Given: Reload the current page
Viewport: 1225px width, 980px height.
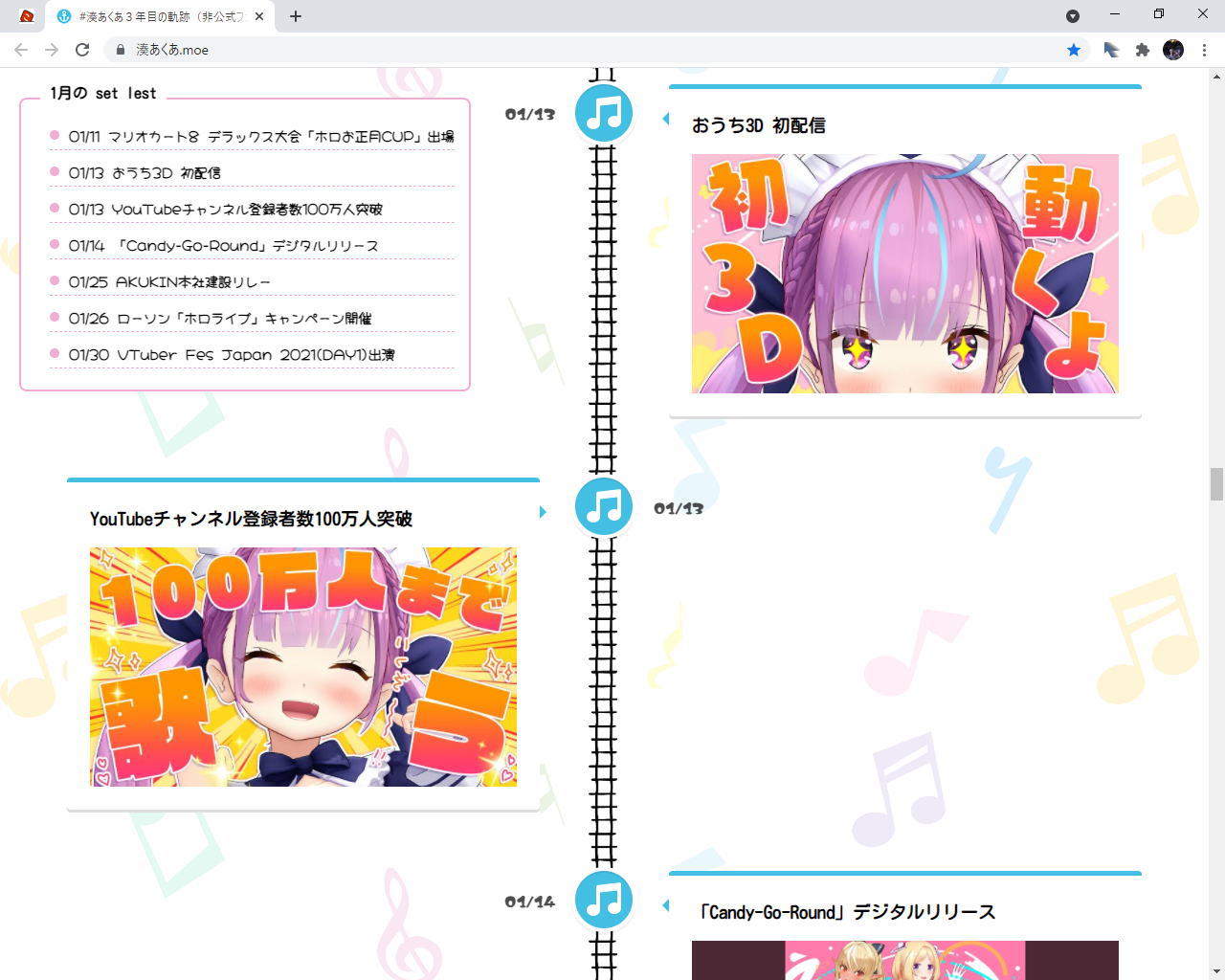Looking at the screenshot, I should pyautogui.click(x=82, y=50).
